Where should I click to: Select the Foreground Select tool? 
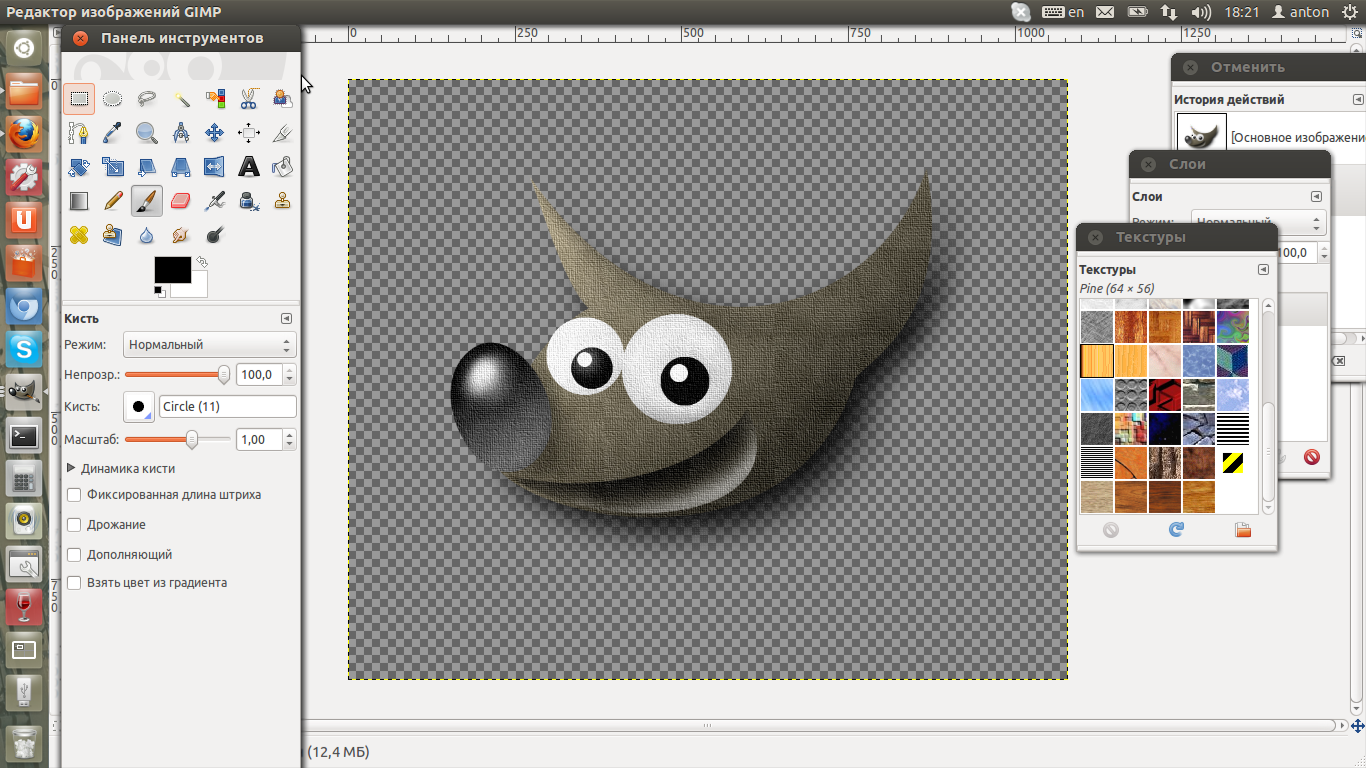coord(283,99)
